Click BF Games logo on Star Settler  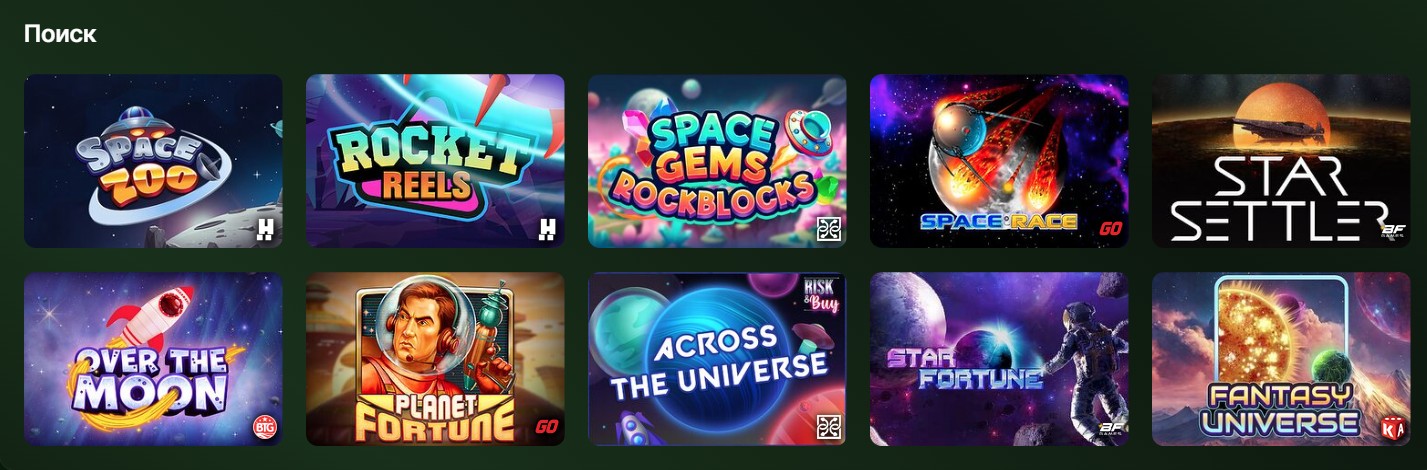pyautogui.click(x=1392, y=231)
